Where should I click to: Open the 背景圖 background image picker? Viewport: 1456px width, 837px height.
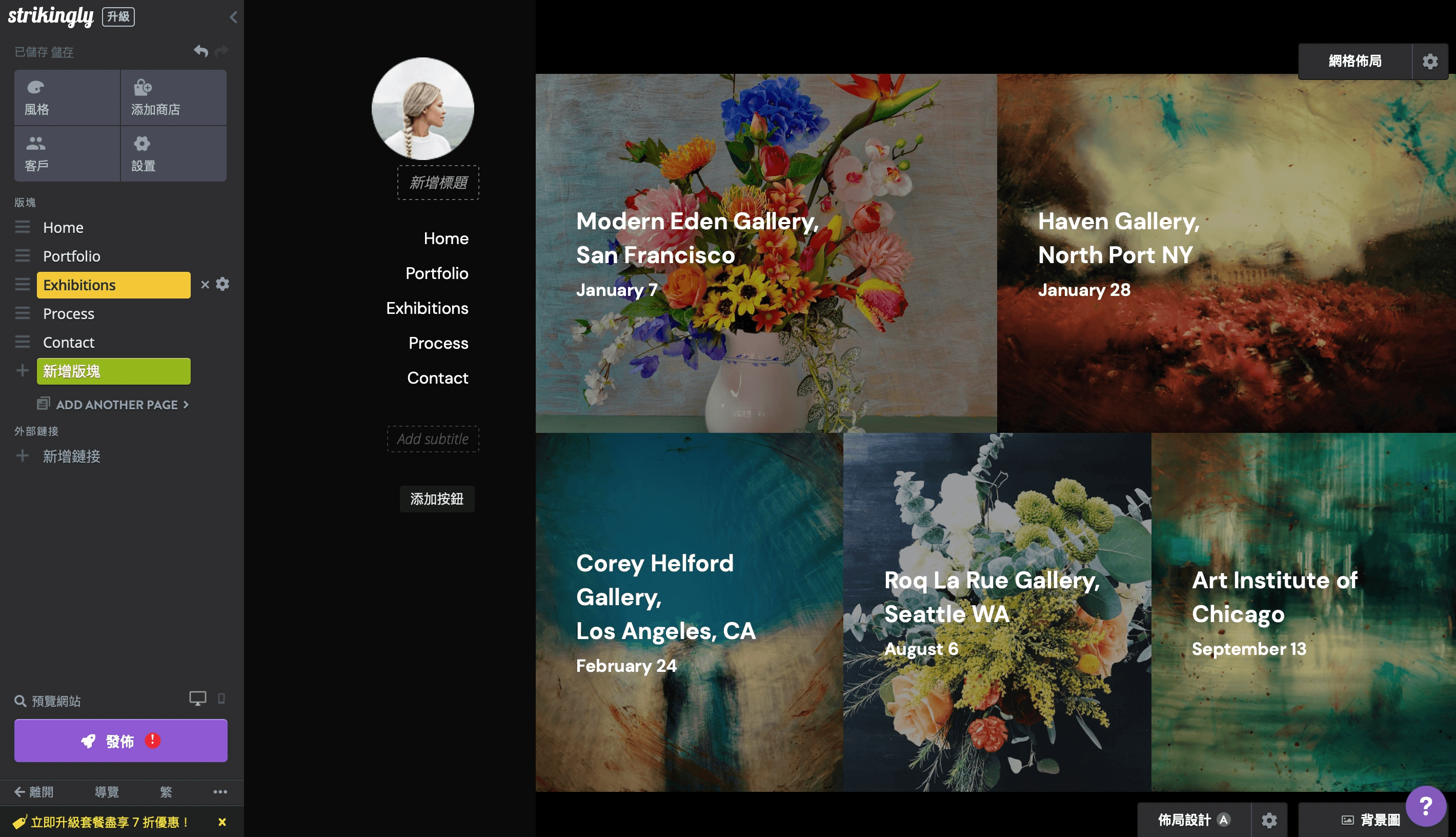click(1370, 819)
